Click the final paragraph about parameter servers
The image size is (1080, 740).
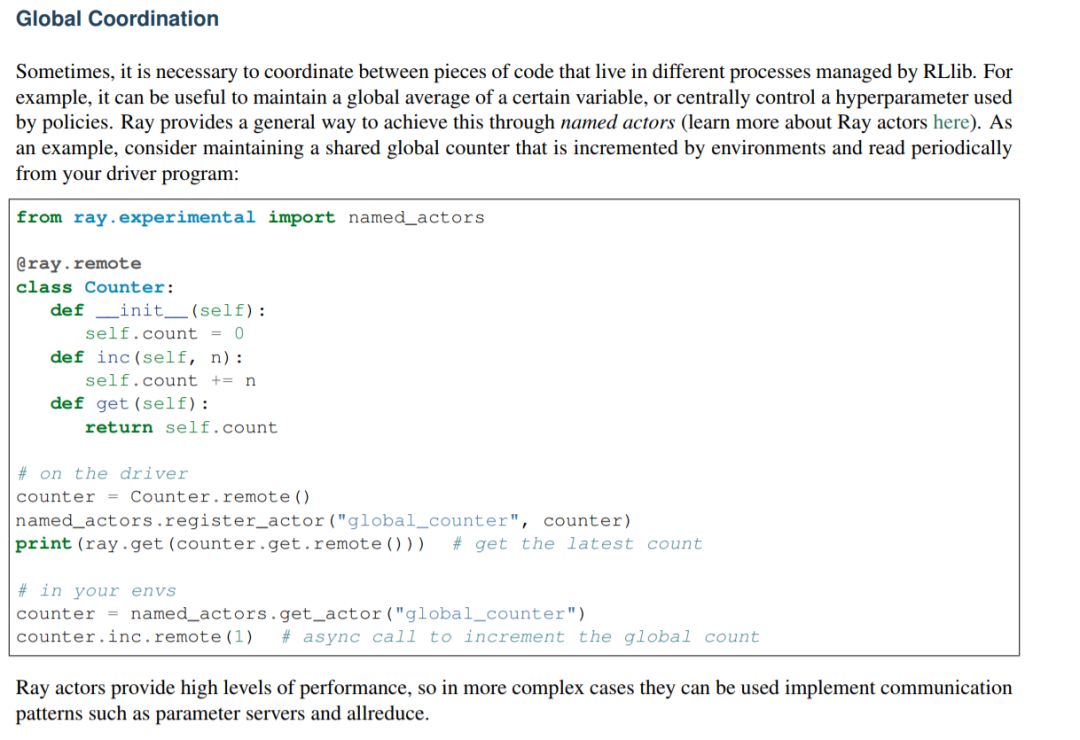tap(514, 700)
